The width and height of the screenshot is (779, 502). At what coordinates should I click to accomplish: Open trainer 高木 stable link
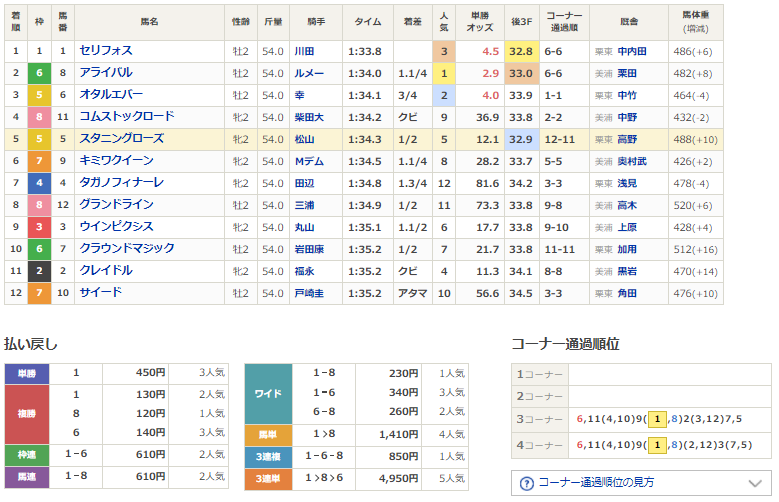(x=627, y=205)
